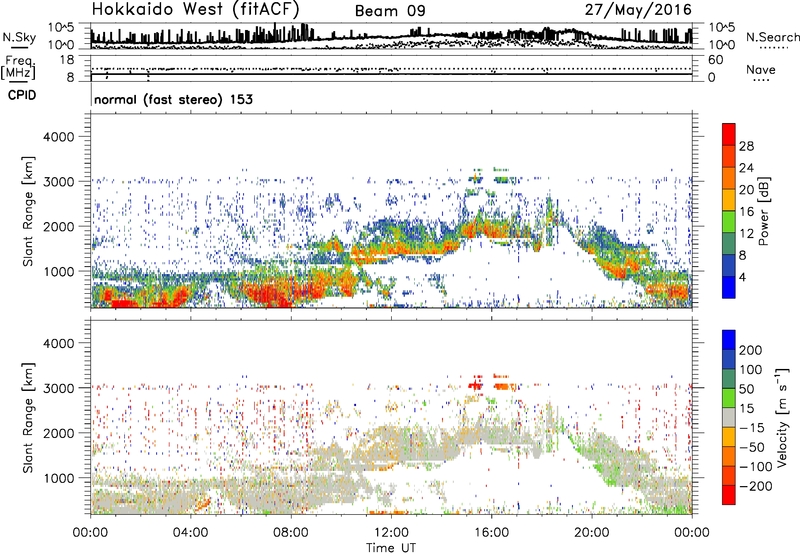Click the "60" Nave axis tick label
Screen dimensions: 800x554
(x=715, y=60)
